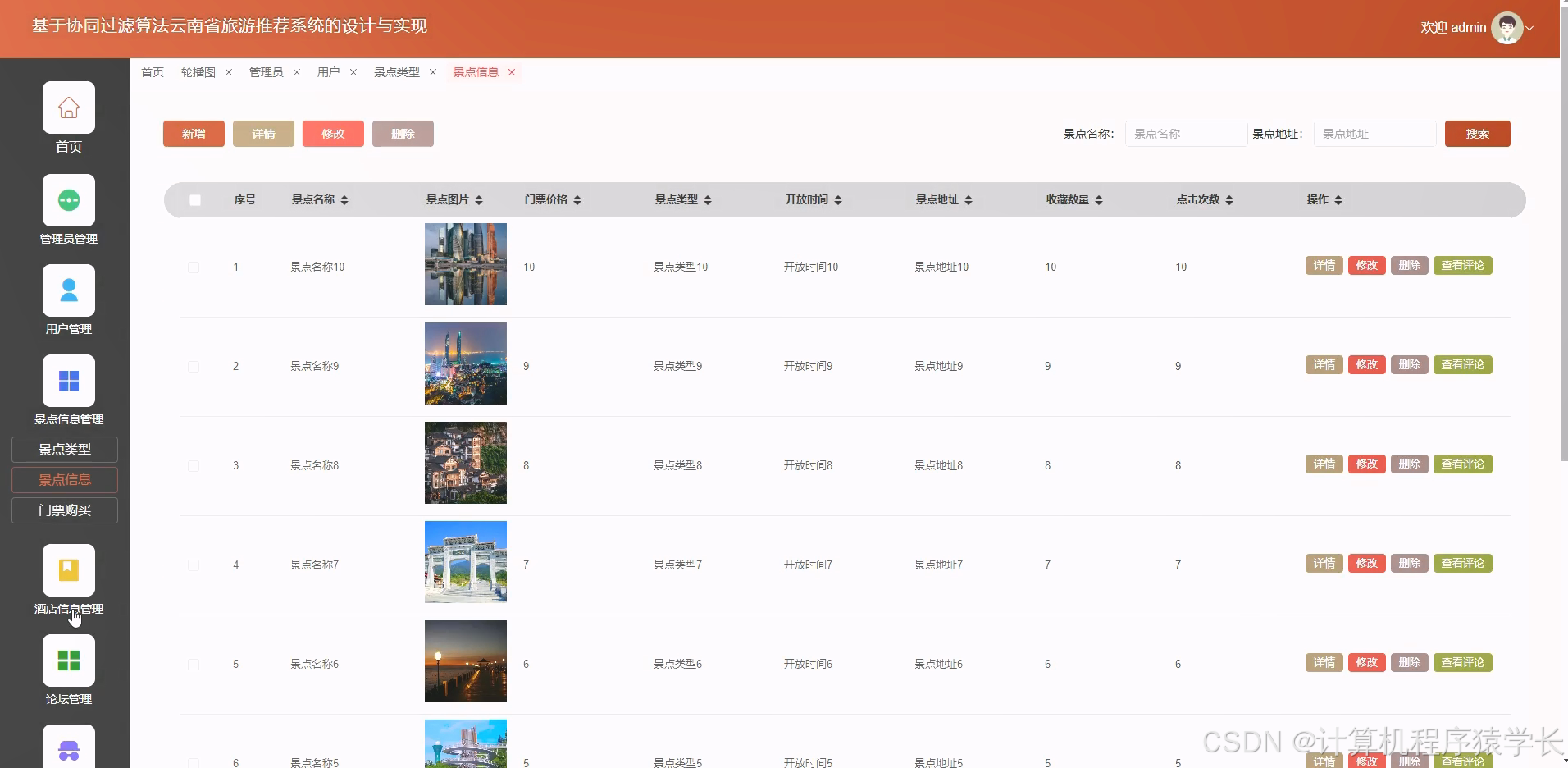
Task: Check the row checkbox for 景点名称9
Action: (x=194, y=367)
